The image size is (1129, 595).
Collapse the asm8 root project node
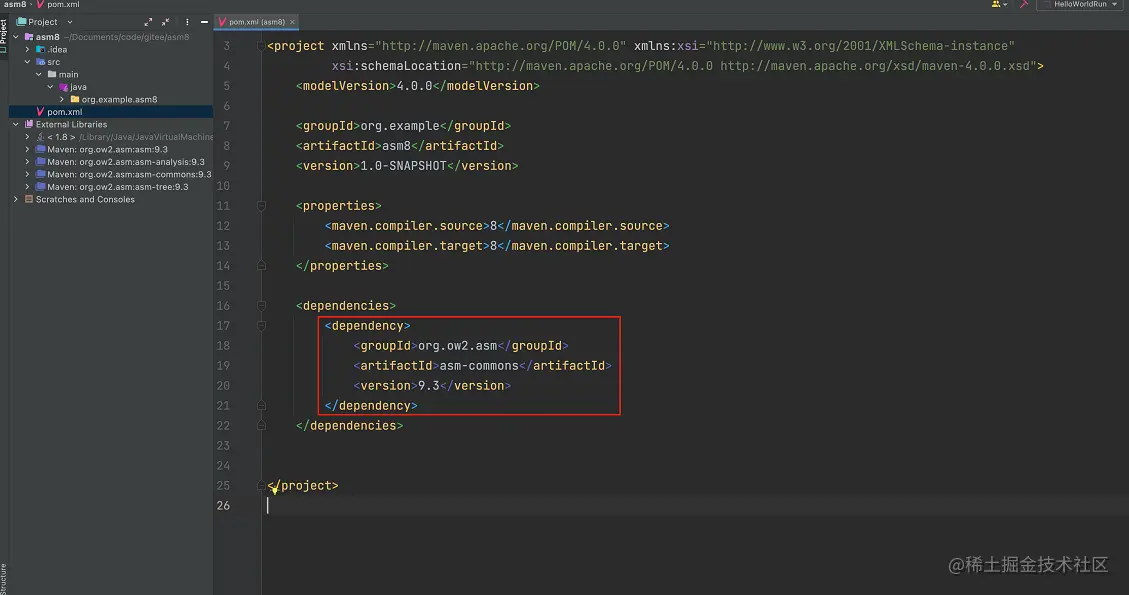point(16,37)
